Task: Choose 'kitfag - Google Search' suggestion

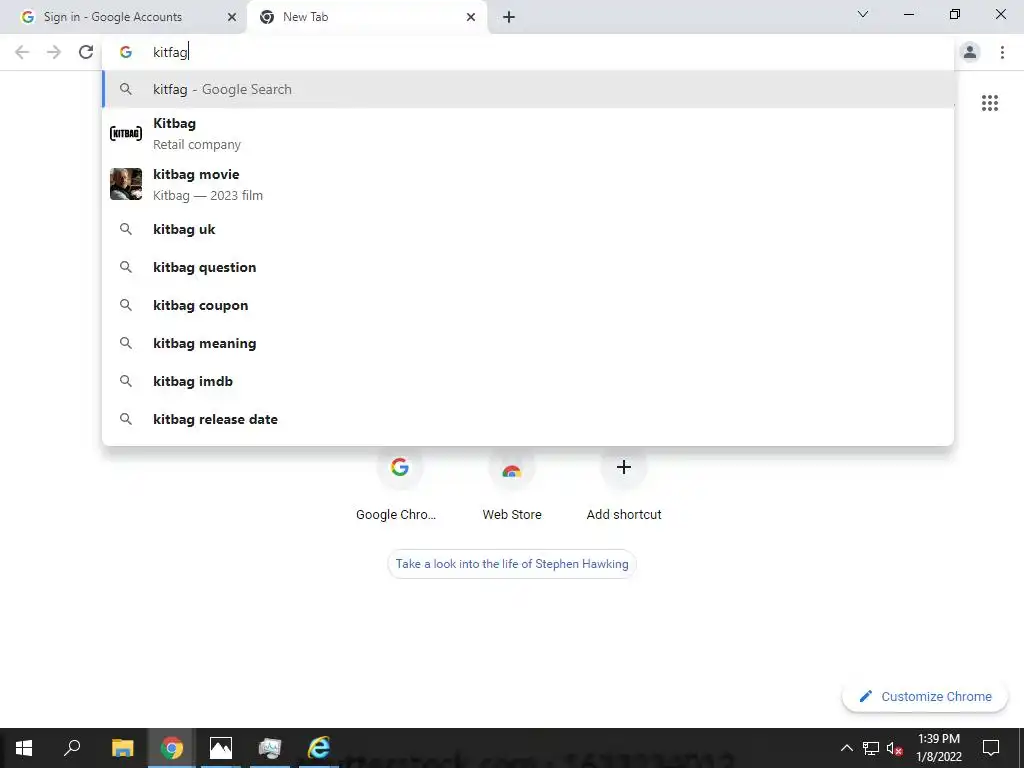Action: (x=528, y=89)
